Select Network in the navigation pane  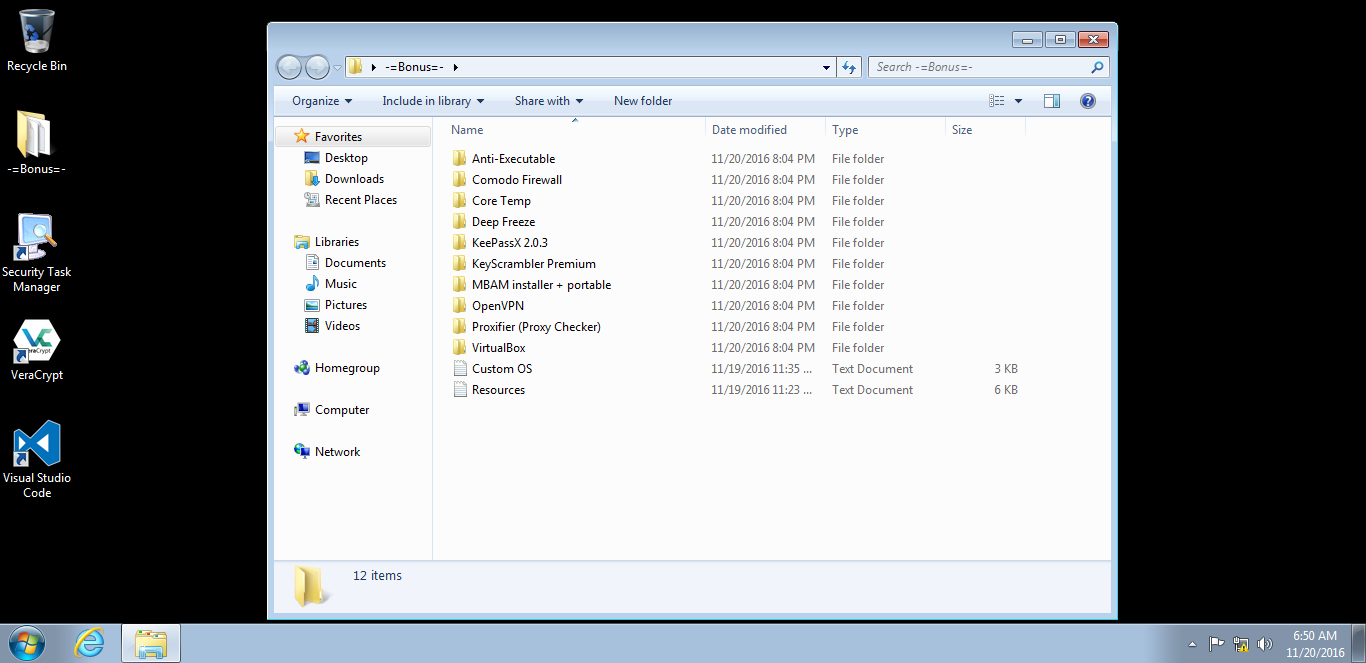(327, 452)
